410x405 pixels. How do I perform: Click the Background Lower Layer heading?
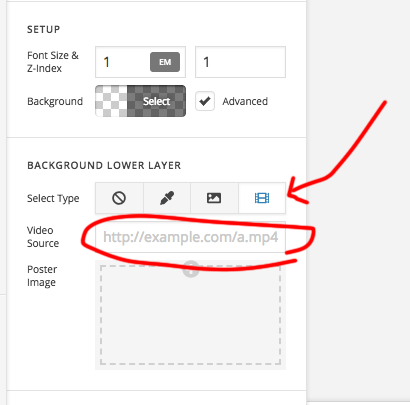[x=104, y=165]
